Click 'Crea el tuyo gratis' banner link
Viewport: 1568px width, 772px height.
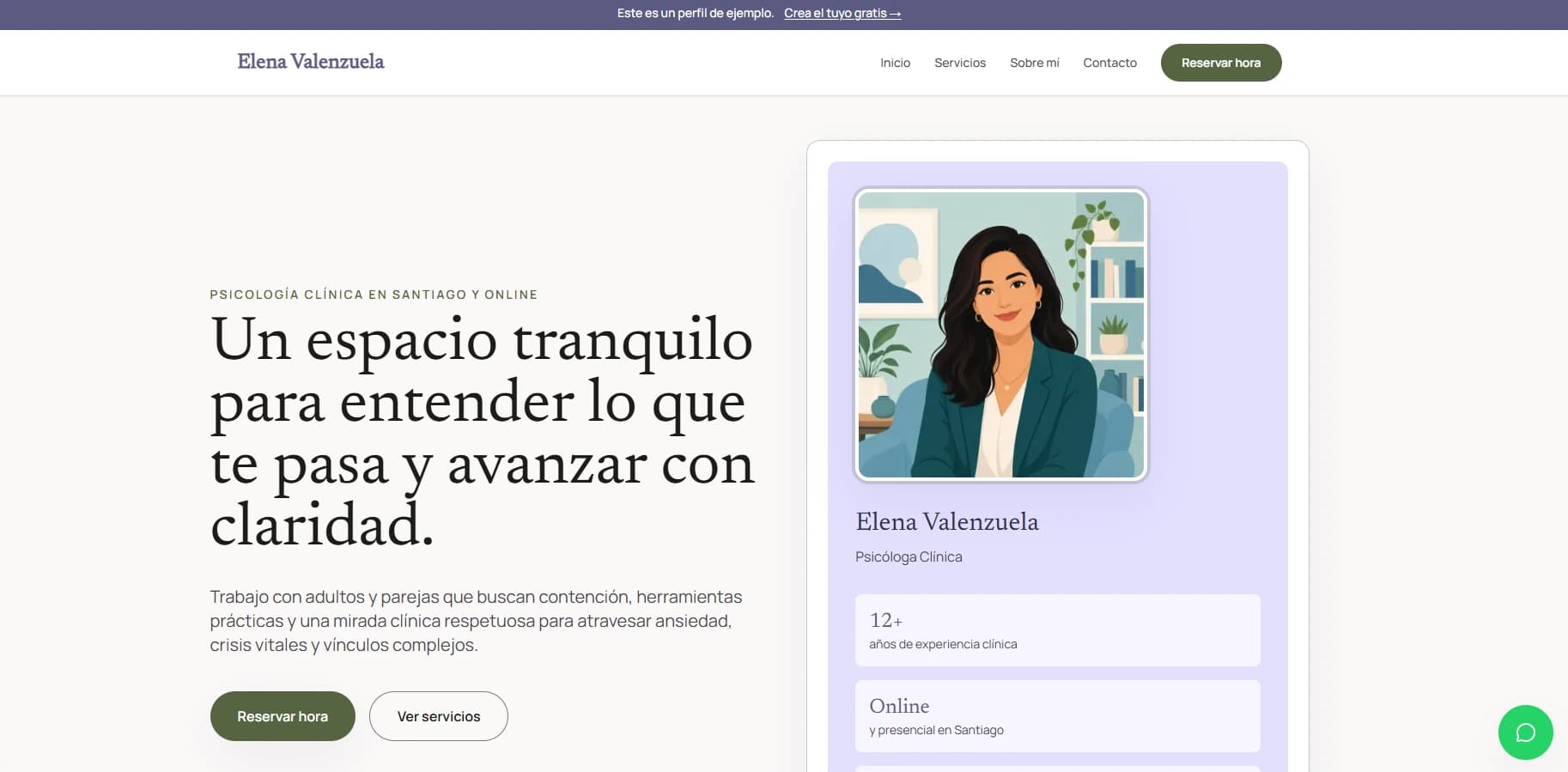[842, 14]
